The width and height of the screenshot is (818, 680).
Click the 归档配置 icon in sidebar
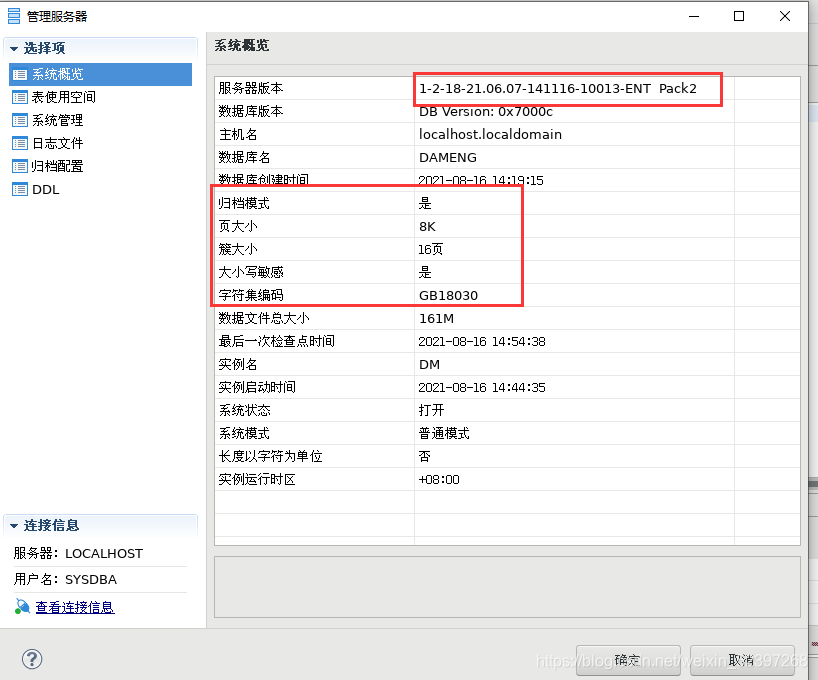[x=20, y=166]
